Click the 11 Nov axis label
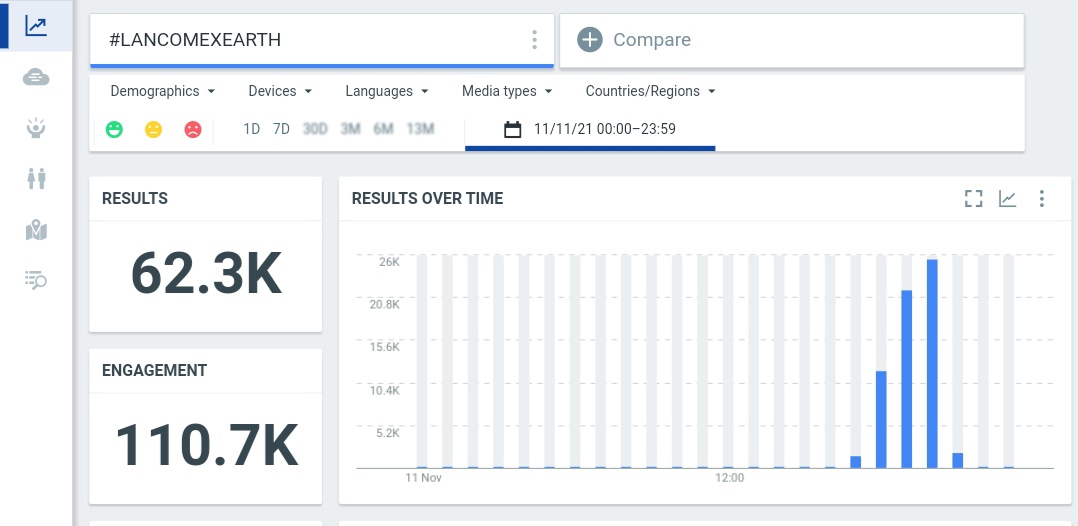The width and height of the screenshot is (1078, 526). (x=424, y=478)
